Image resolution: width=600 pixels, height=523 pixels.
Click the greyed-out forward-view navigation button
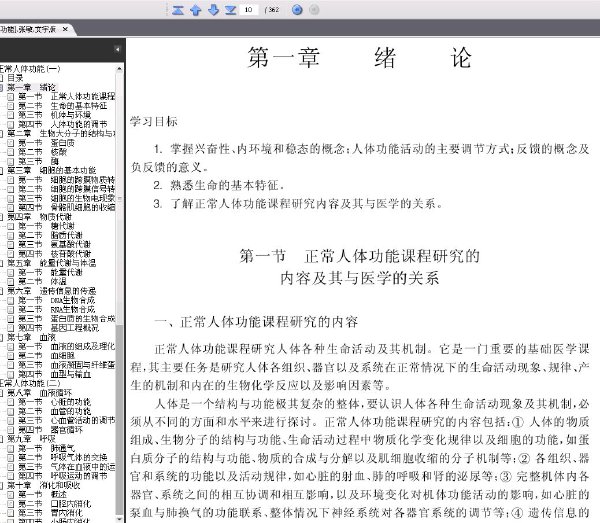tap(314, 10)
